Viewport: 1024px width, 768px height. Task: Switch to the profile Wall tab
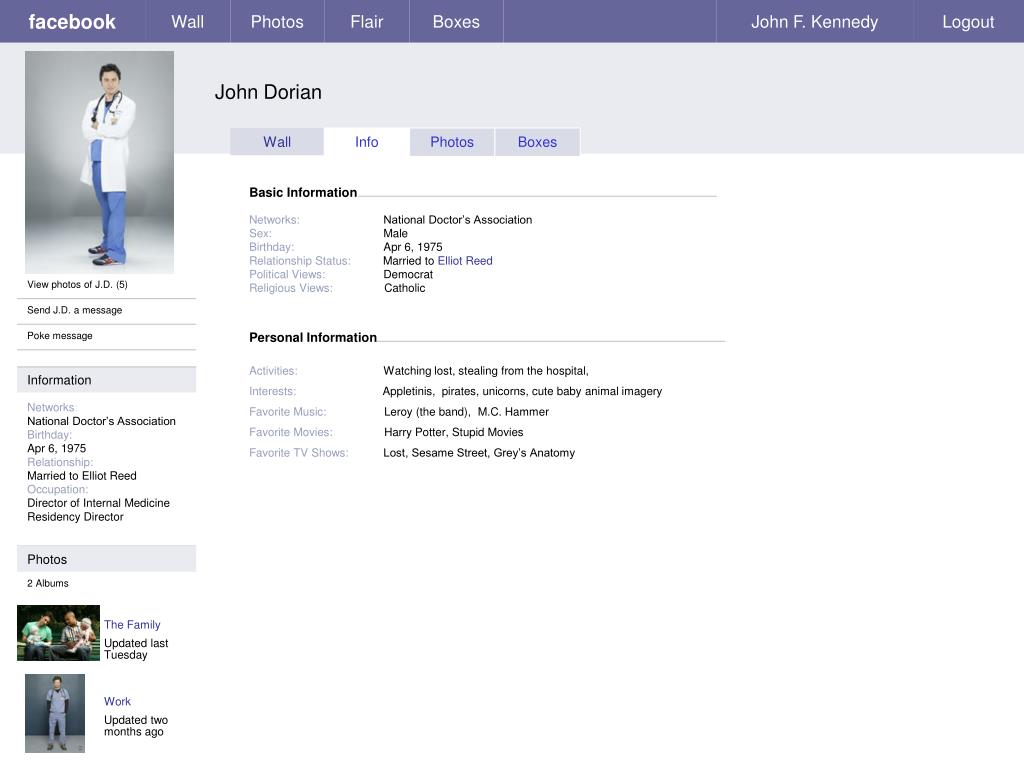point(277,142)
